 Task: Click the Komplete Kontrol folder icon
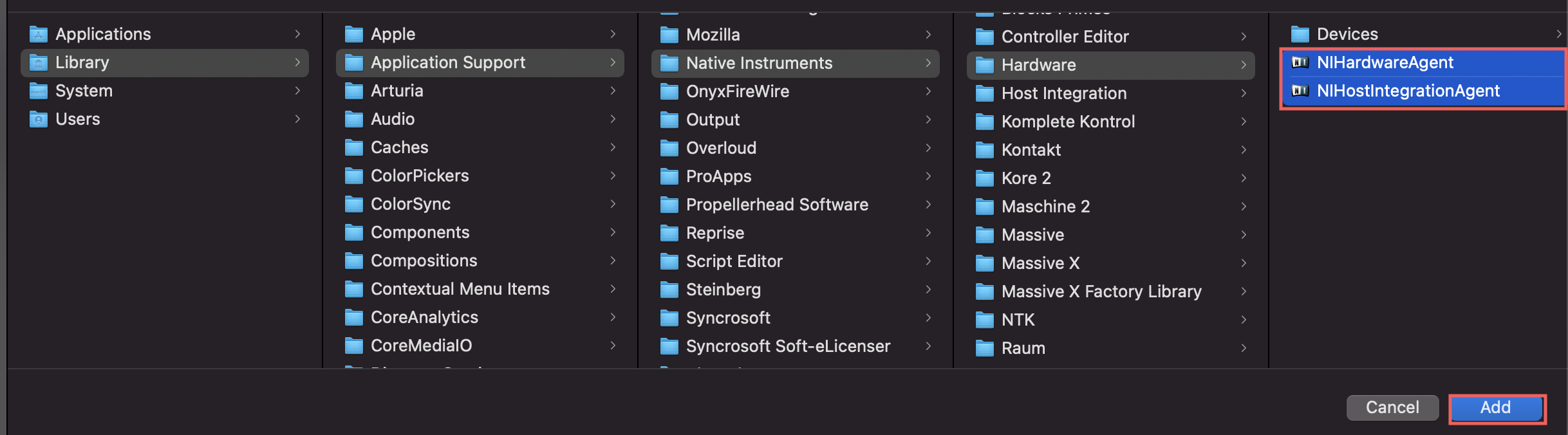tap(985, 122)
